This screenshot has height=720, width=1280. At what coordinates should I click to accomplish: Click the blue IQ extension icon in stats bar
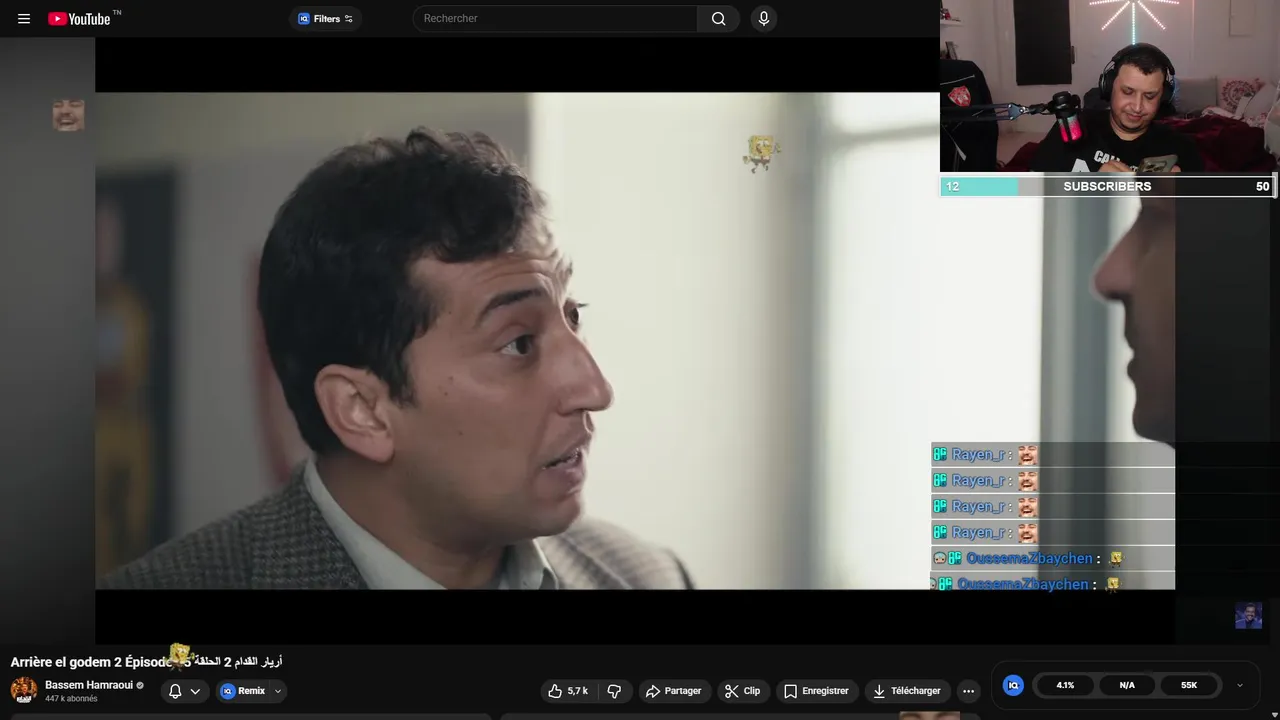(1013, 685)
